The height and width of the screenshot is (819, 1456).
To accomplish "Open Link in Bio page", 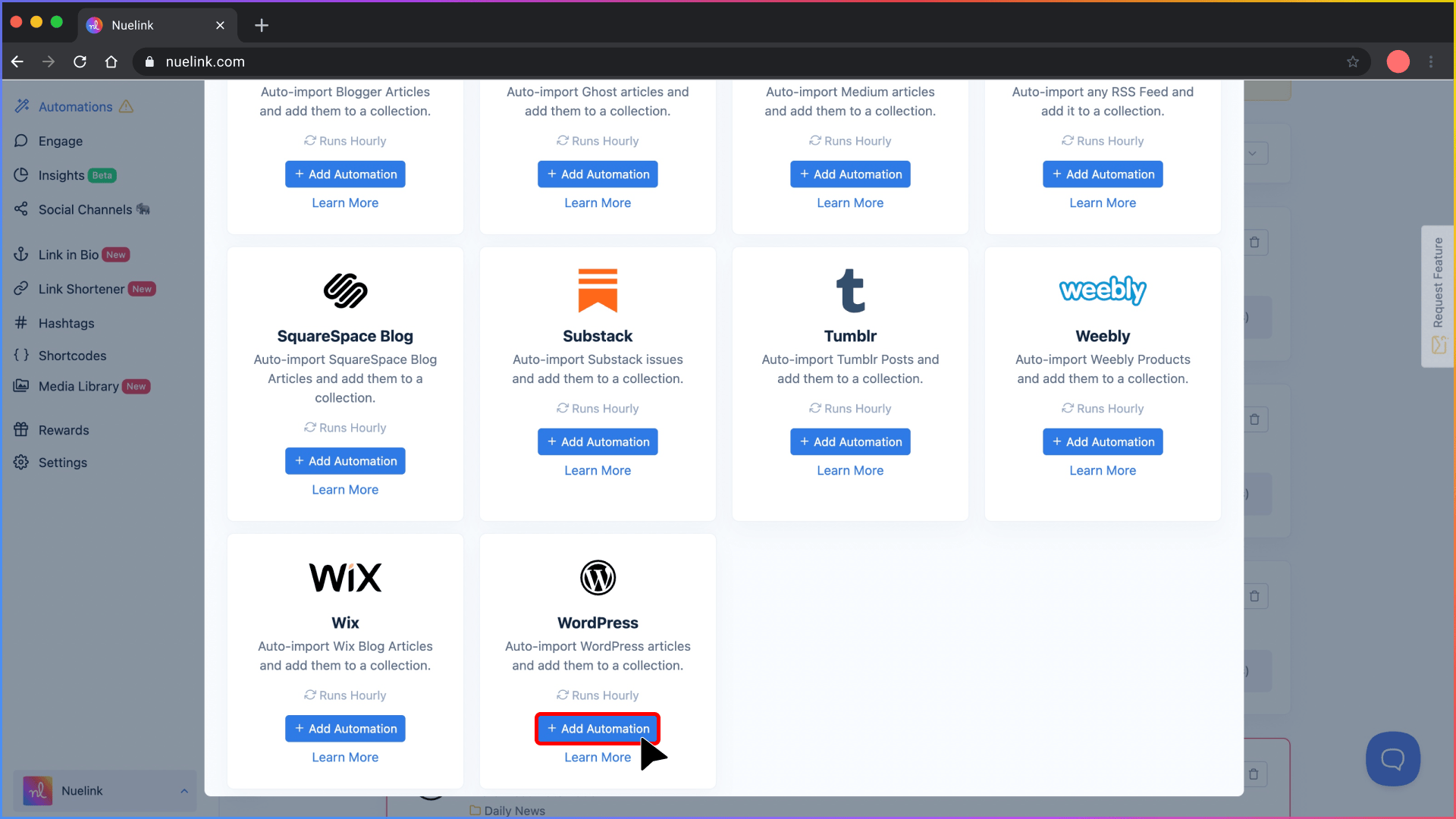I will click(x=68, y=255).
